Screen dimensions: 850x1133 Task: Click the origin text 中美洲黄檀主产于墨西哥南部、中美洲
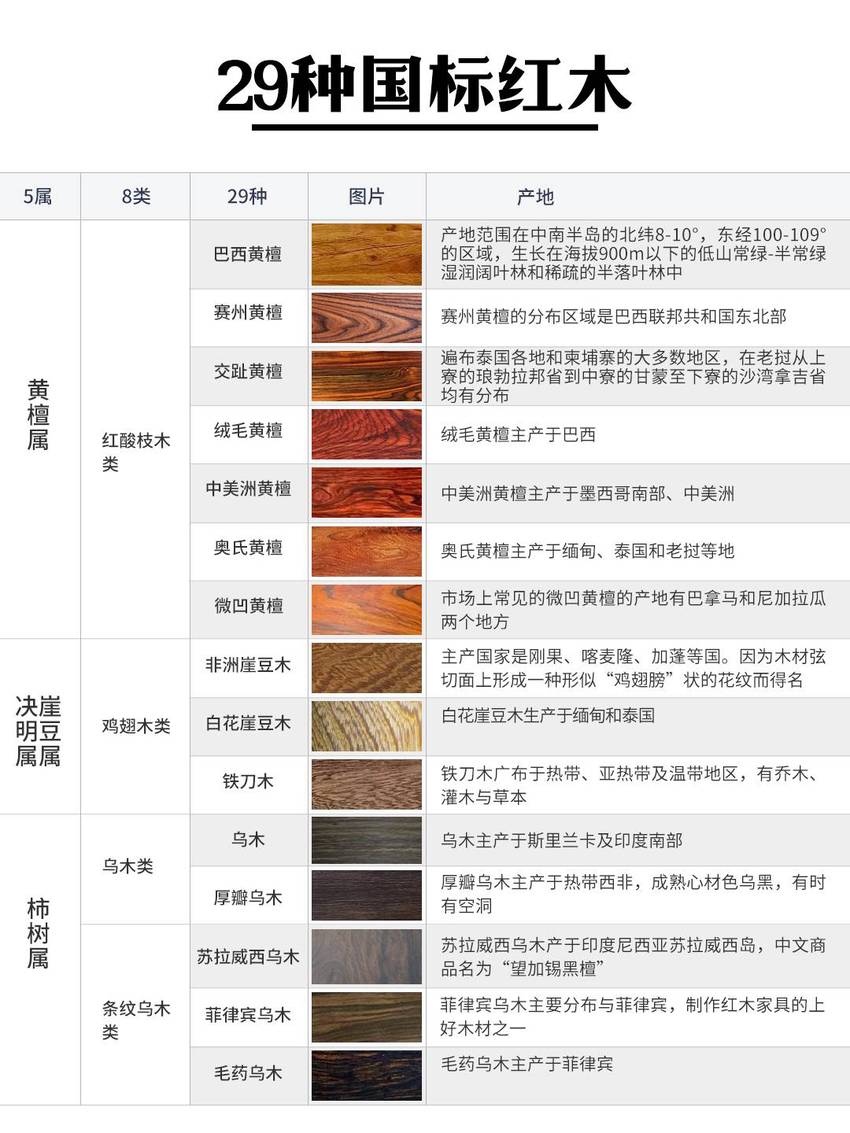pyautogui.click(x=588, y=494)
